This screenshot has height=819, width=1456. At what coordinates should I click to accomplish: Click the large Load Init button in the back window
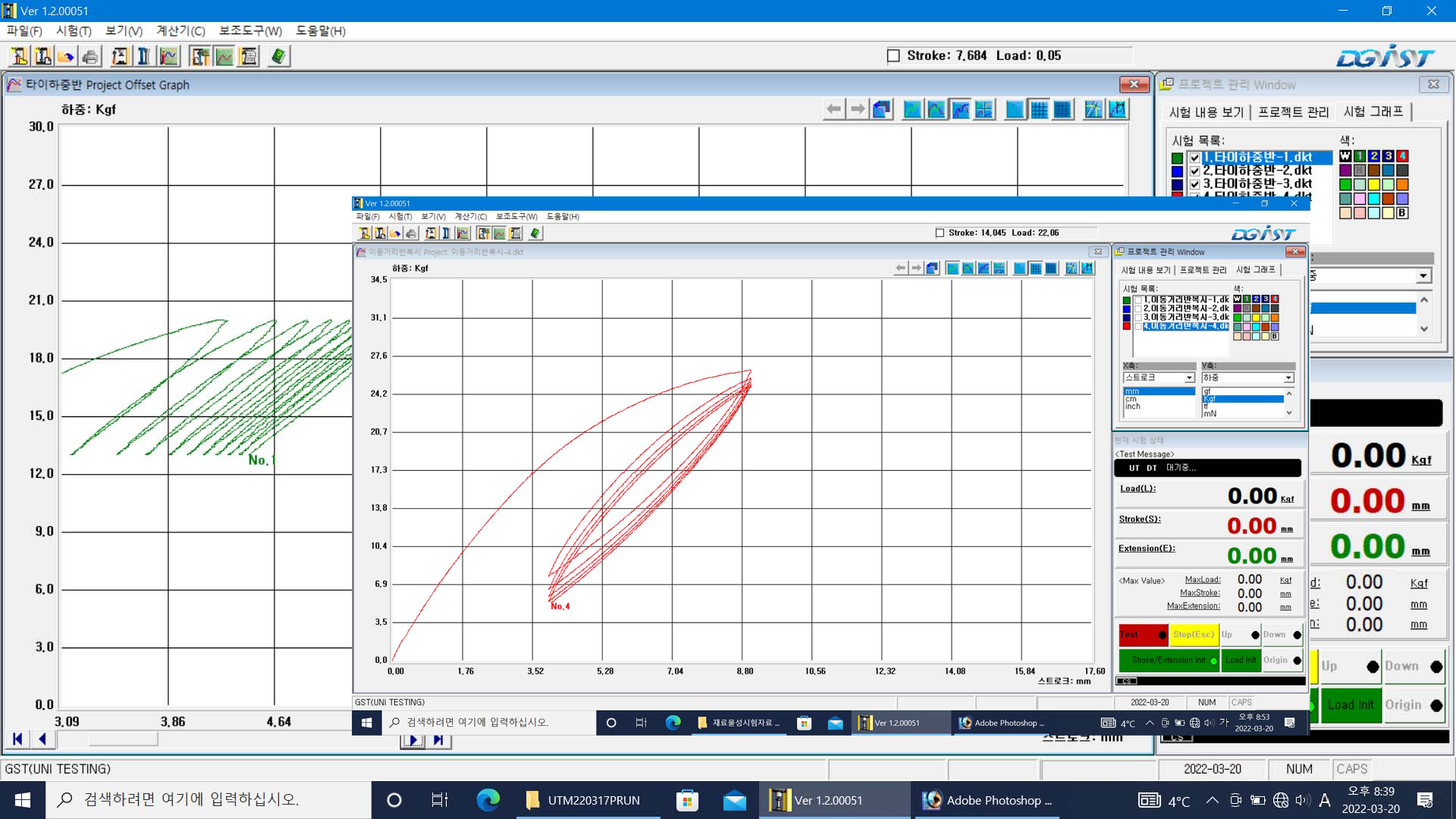[1351, 705]
